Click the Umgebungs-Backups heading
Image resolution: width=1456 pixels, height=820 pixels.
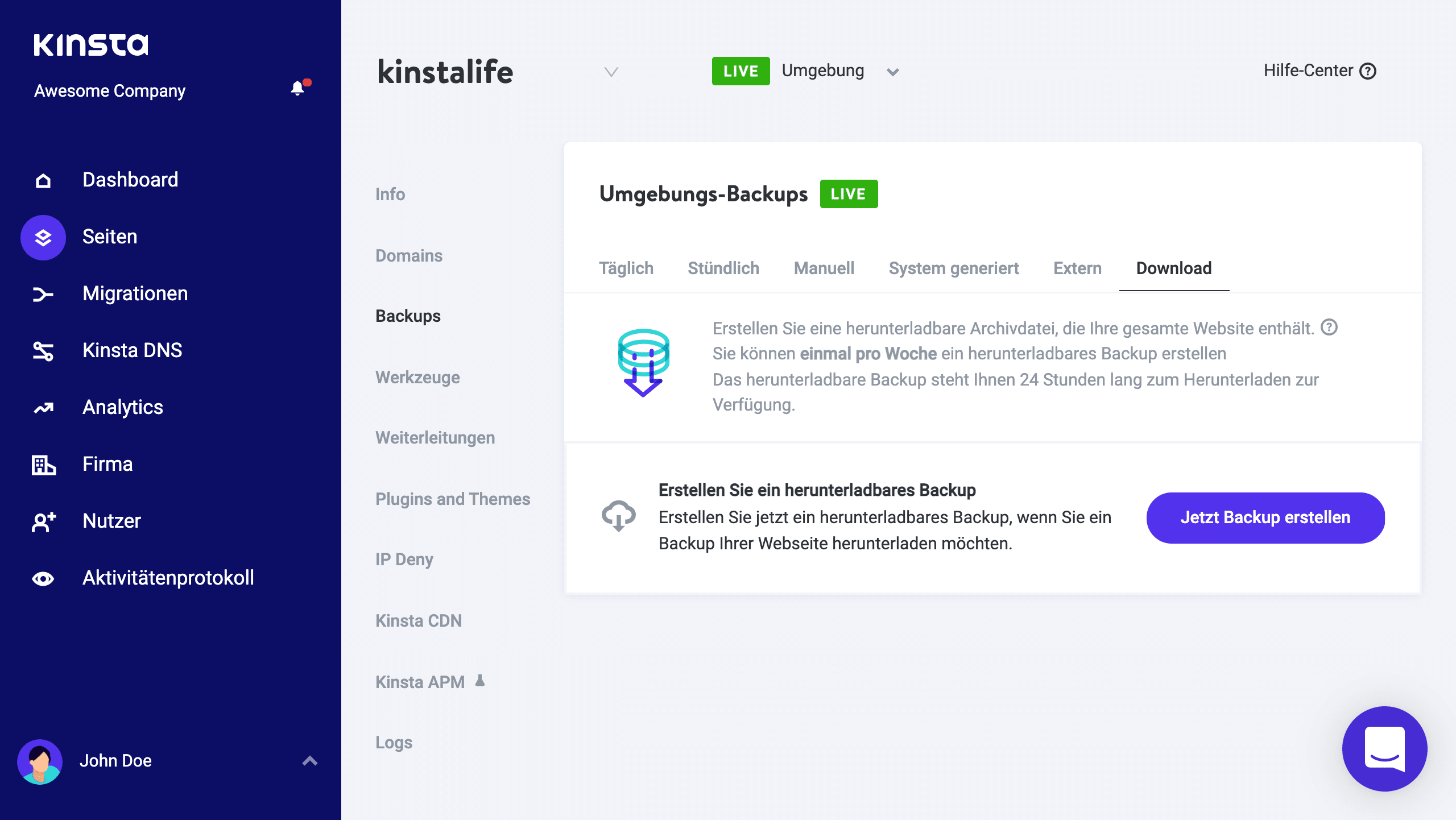[x=704, y=194]
